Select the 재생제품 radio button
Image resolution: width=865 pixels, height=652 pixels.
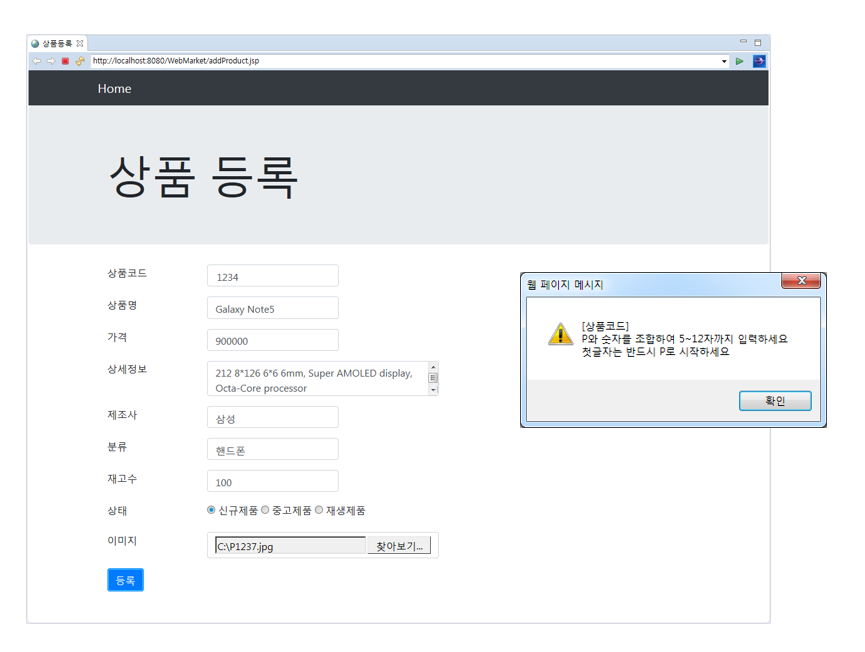(319, 510)
